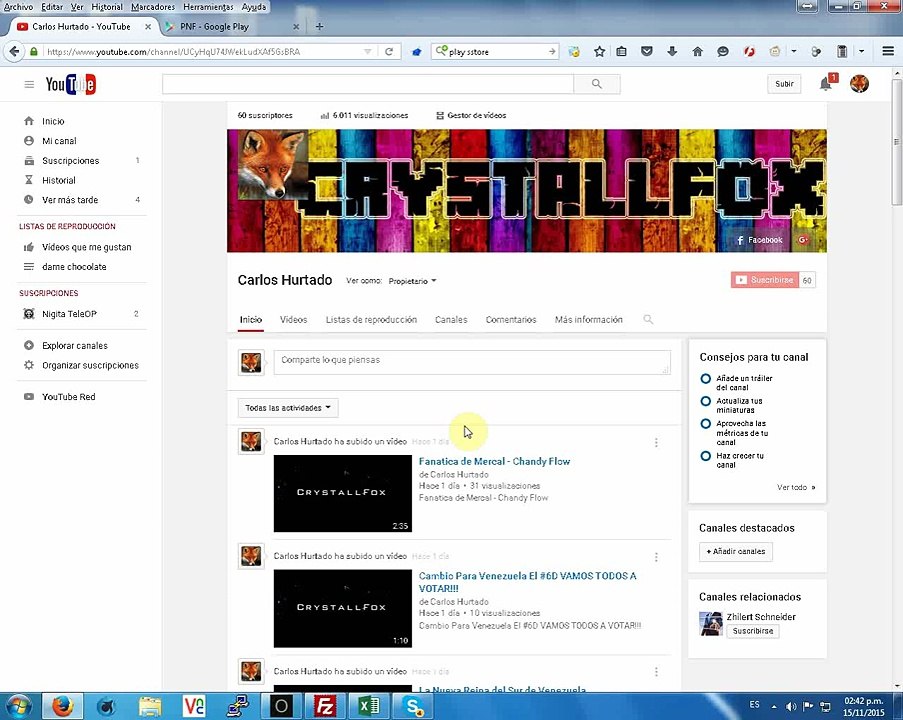
Task: Open the Historial menu in the menu bar
Action: tap(107, 7)
